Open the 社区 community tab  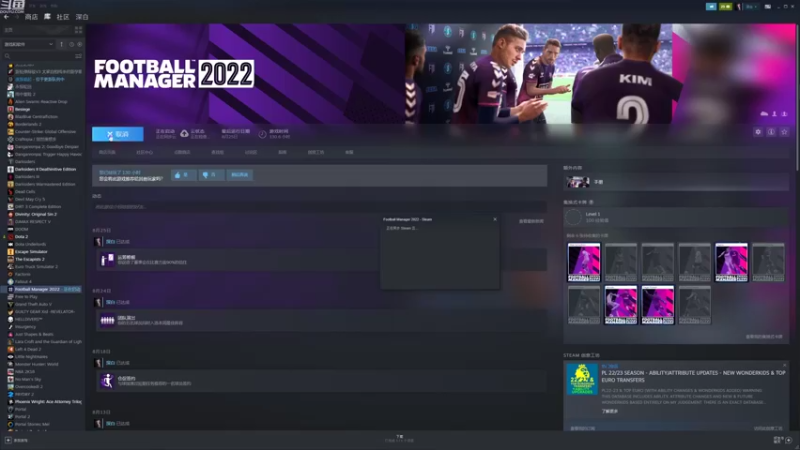coord(63,17)
